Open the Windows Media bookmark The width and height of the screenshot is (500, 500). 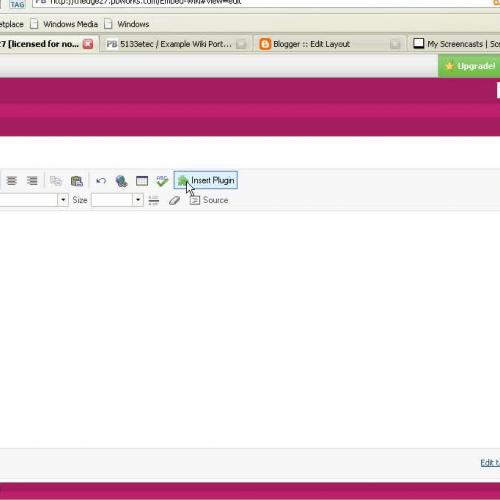click(x=64, y=24)
